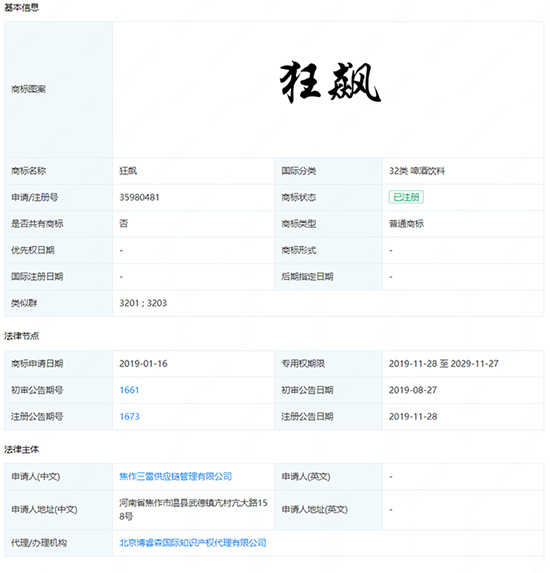Click the 商标形式 label cell
Viewport: 550px width, 573px height.
pos(329,250)
